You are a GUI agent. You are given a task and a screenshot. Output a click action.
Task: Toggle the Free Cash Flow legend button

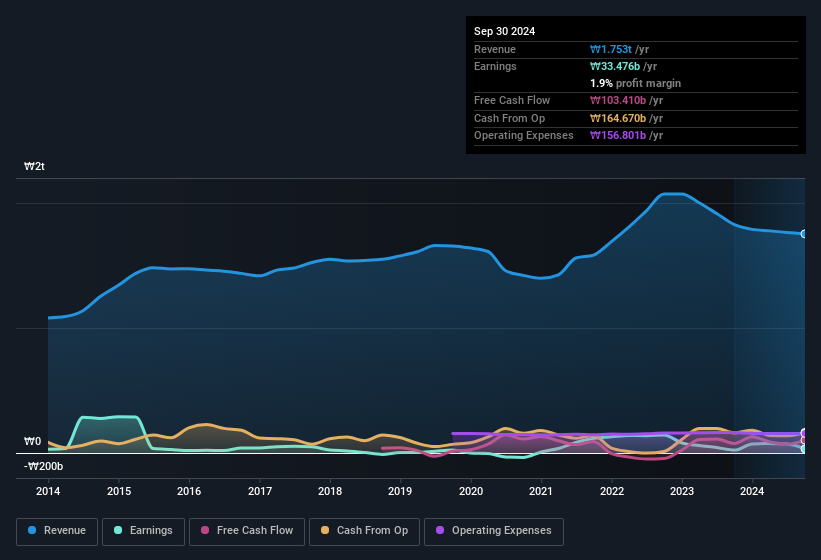point(247,532)
